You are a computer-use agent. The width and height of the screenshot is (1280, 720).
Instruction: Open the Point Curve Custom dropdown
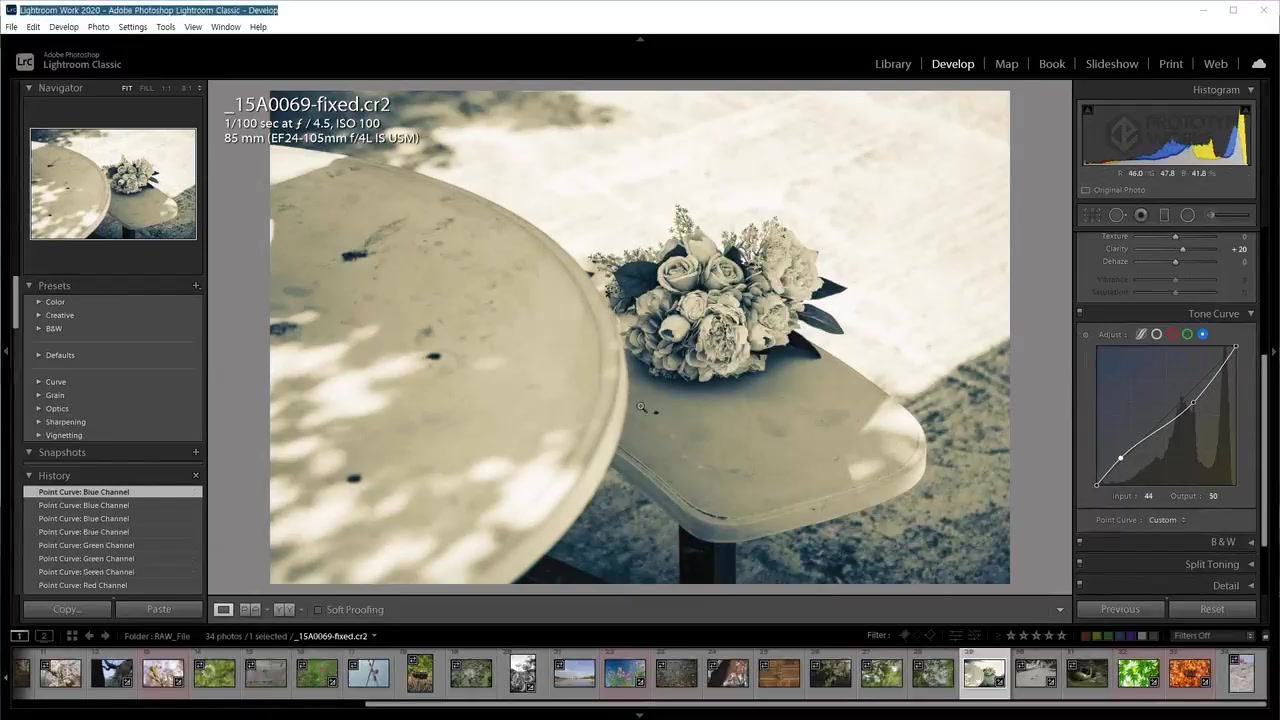pyautogui.click(x=1166, y=520)
